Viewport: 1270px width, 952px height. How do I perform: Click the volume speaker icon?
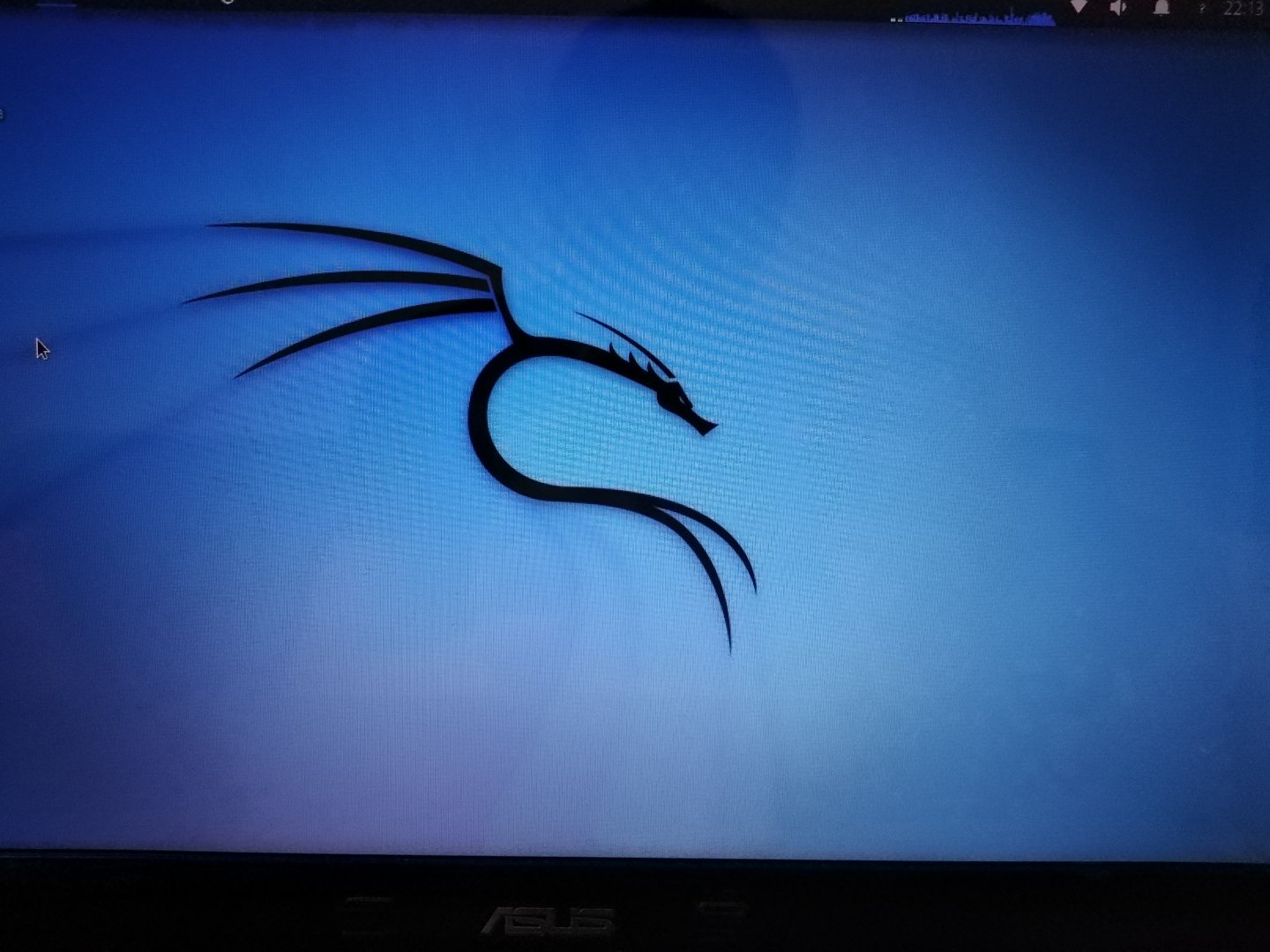pos(1119,8)
